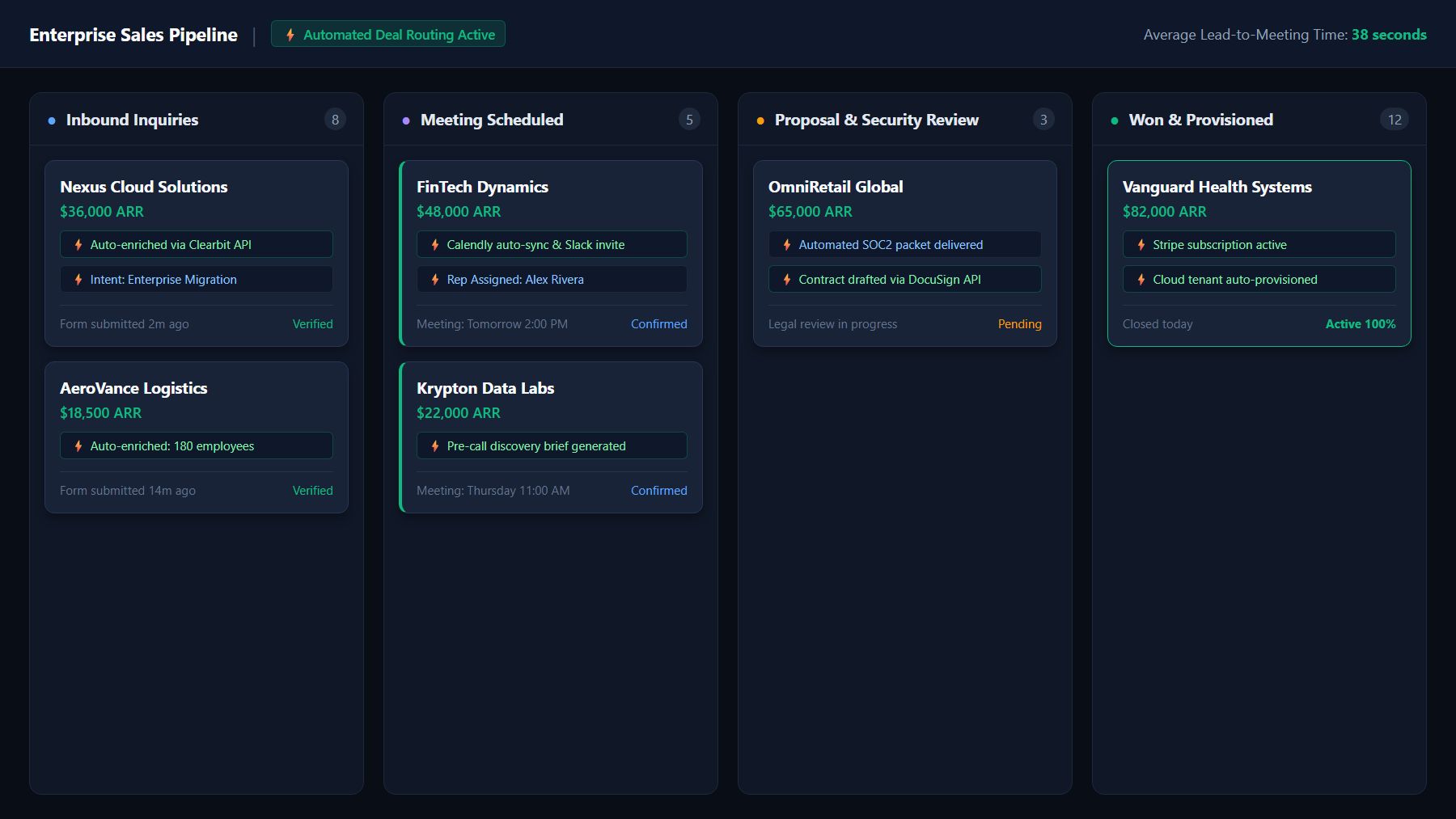1456x819 pixels.
Task: Click bolt icon beside Cloud tenant auto-provisioned
Action: point(1141,279)
